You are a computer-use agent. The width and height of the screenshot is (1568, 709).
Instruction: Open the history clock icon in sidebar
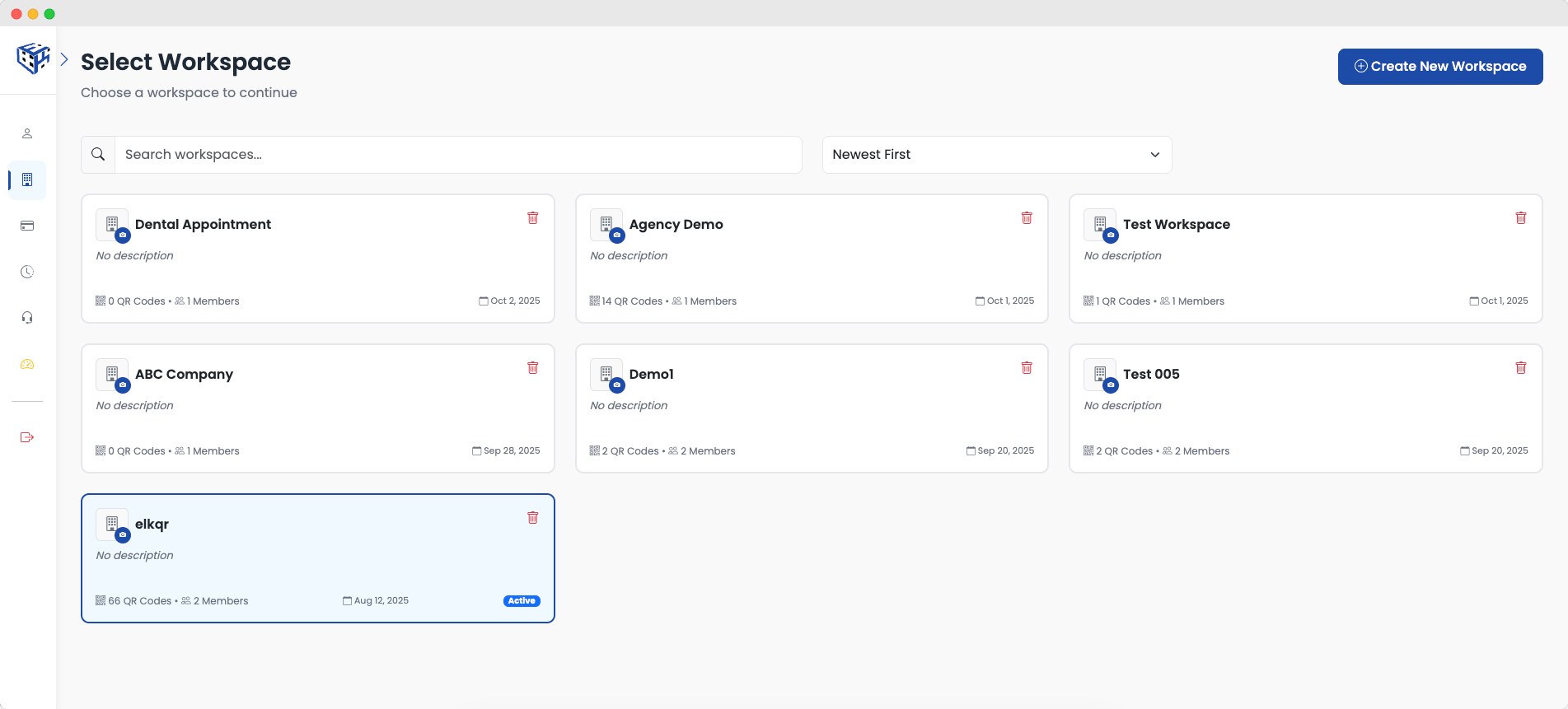[27, 272]
